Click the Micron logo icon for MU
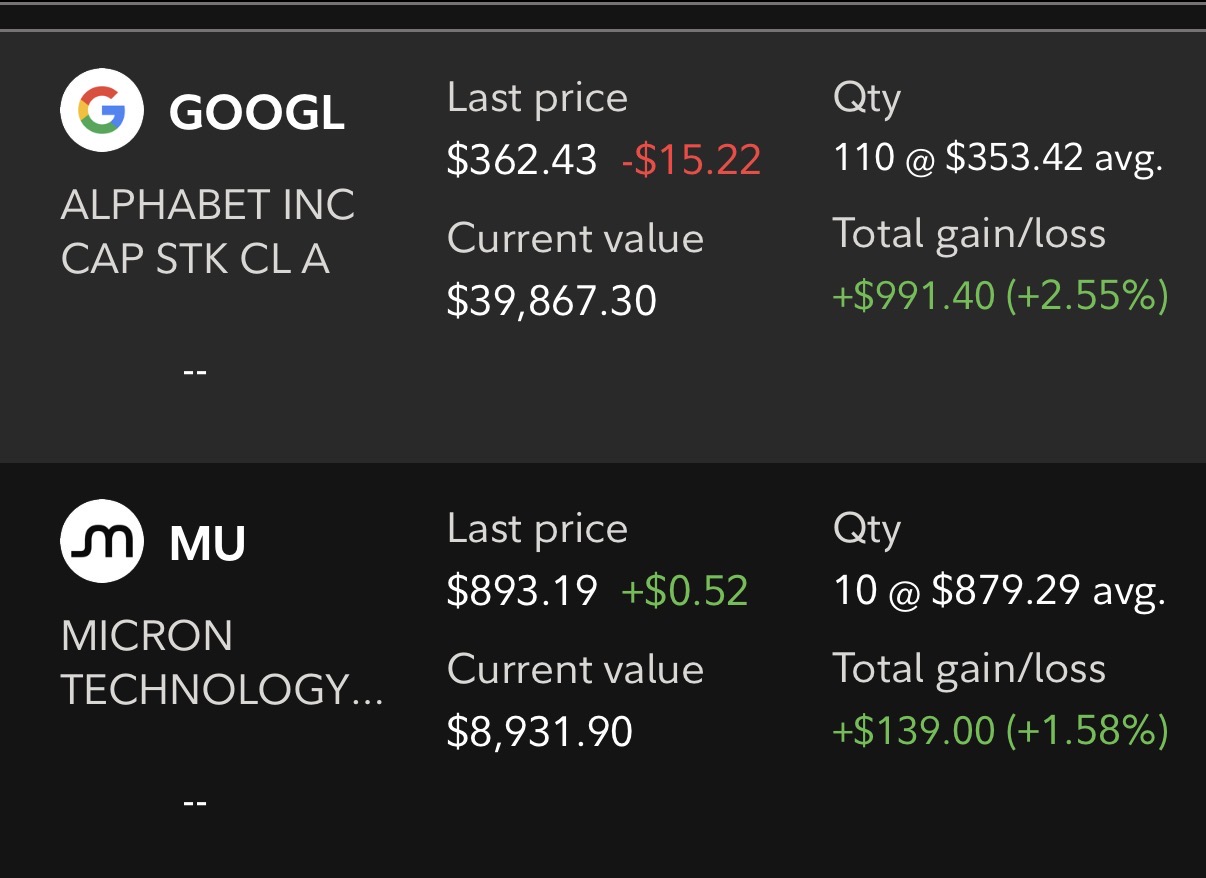Image resolution: width=1206 pixels, height=878 pixels. [x=102, y=541]
